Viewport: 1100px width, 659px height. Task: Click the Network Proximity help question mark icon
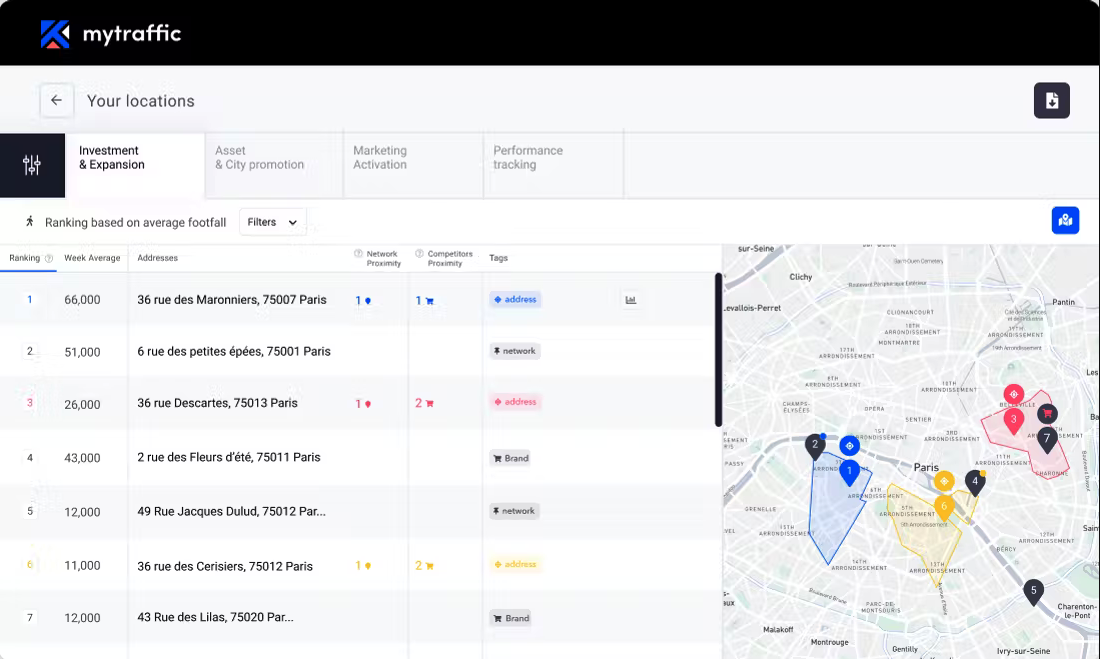(x=357, y=253)
